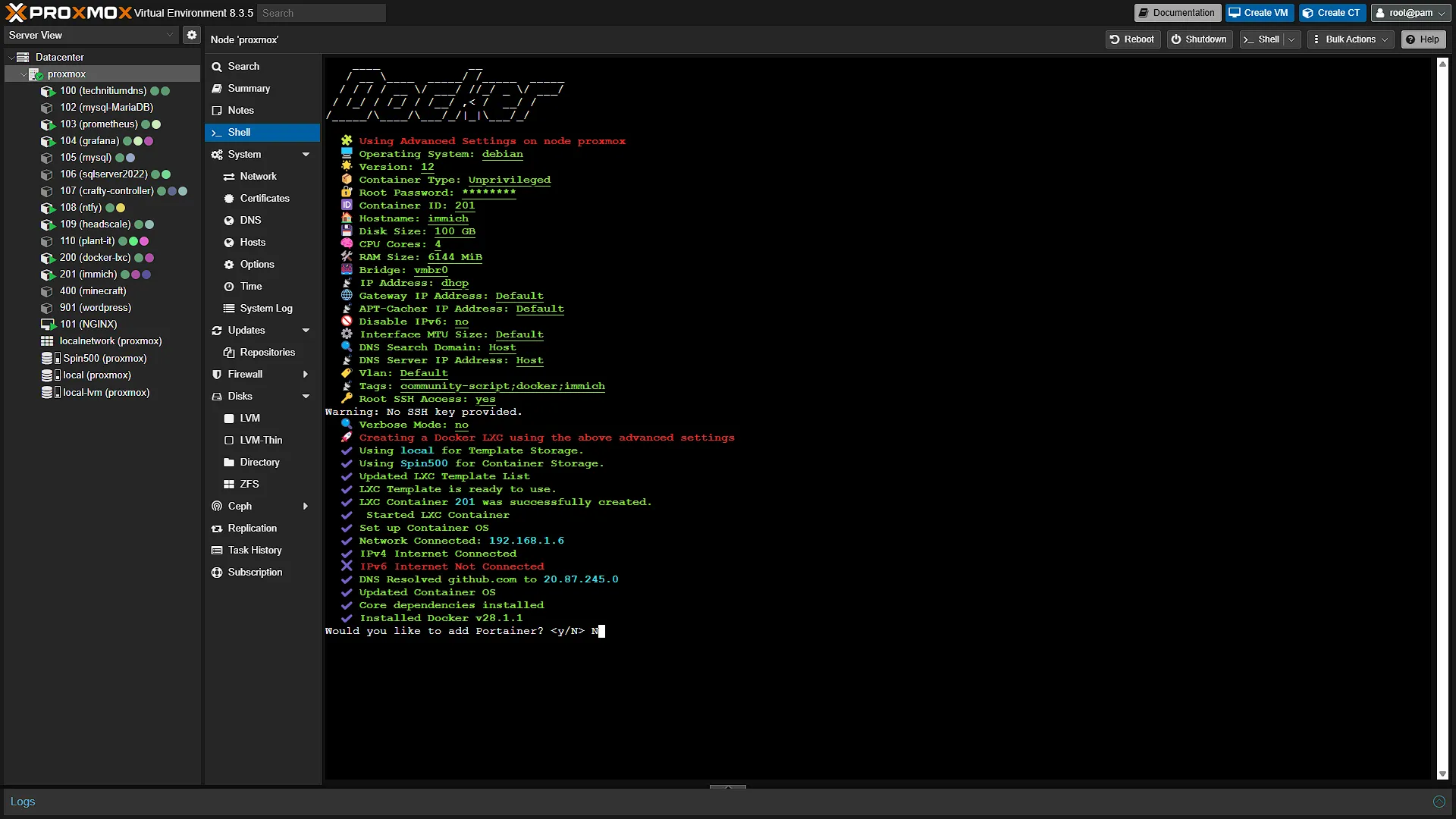Select container 100 (technitiumdns)

pos(103,91)
